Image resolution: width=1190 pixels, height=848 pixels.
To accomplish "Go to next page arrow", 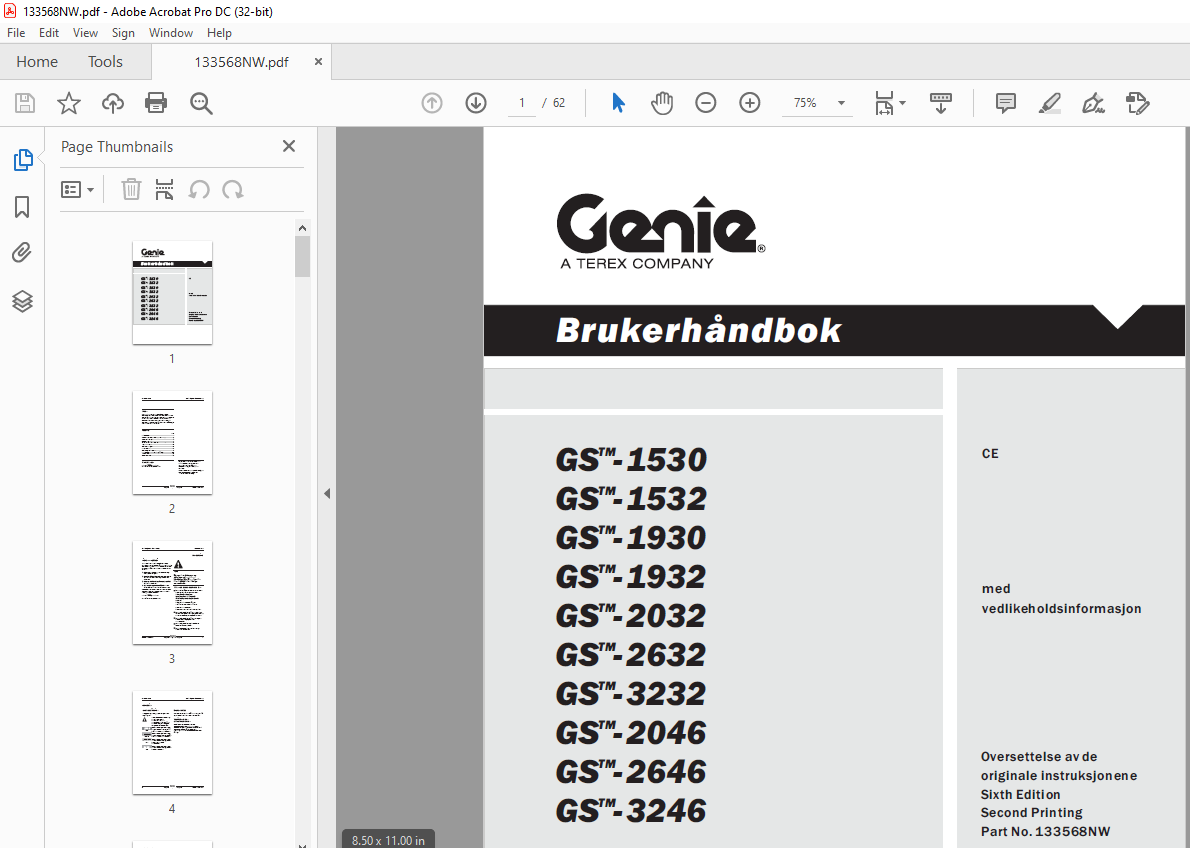I will click(476, 102).
